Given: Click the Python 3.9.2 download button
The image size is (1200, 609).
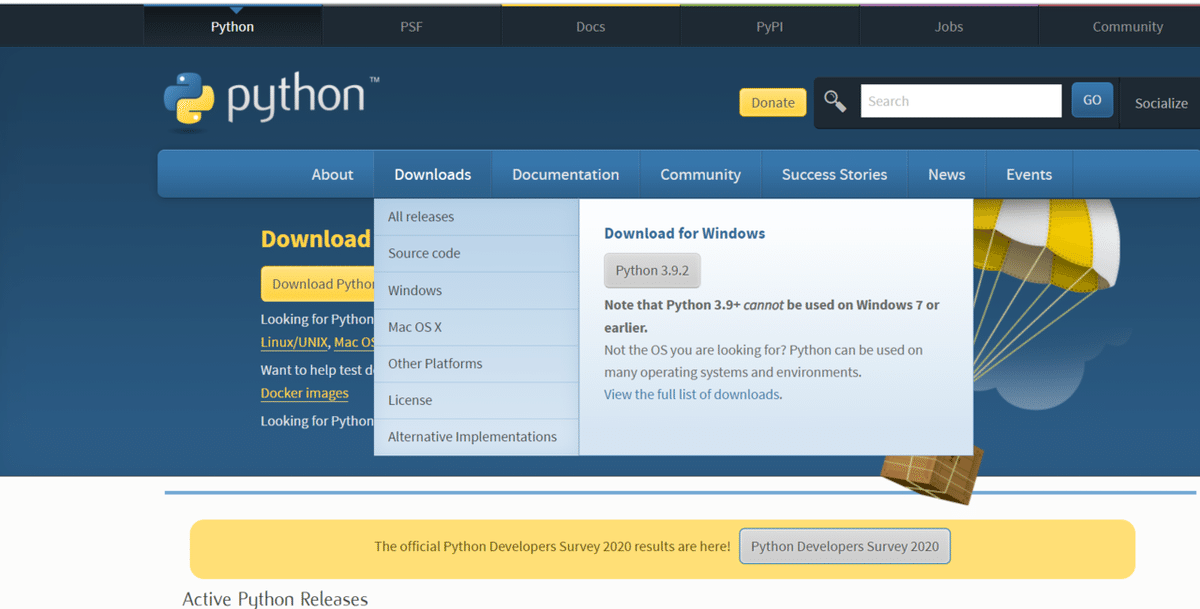Looking at the screenshot, I should (x=652, y=271).
